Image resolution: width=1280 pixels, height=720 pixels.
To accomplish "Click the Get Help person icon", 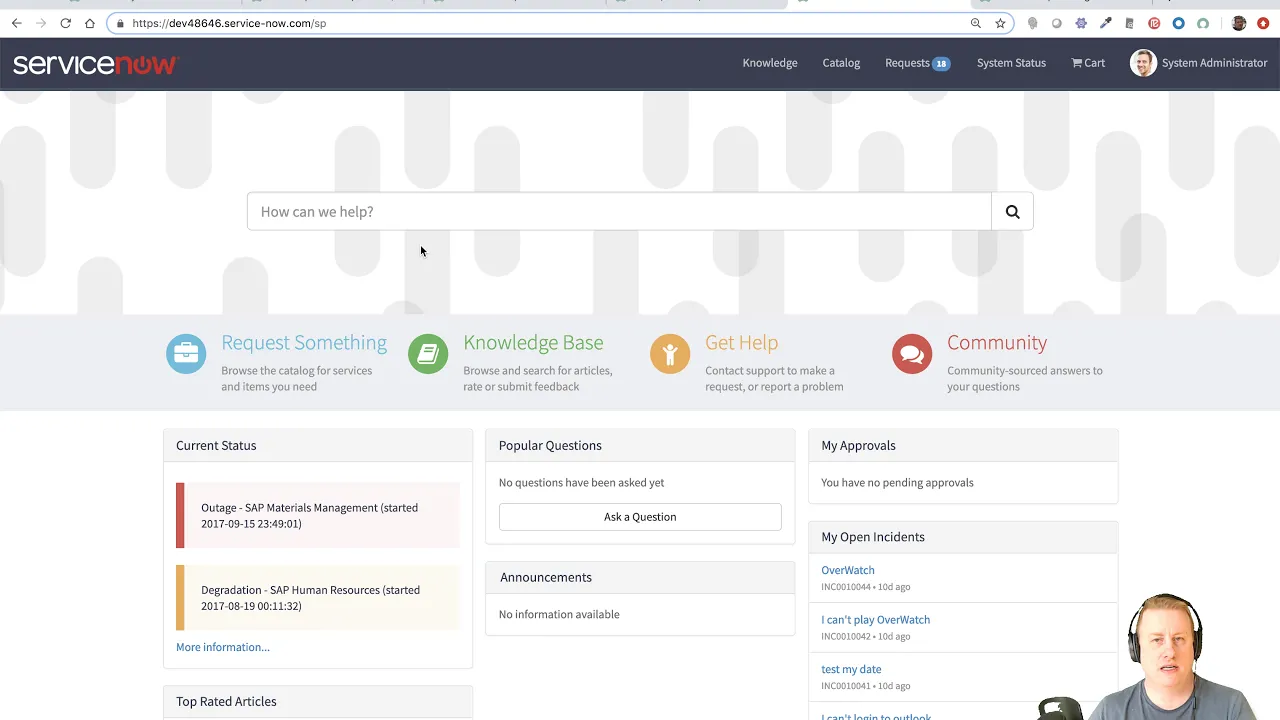I will pyautogui.click(x=670, y=353).
